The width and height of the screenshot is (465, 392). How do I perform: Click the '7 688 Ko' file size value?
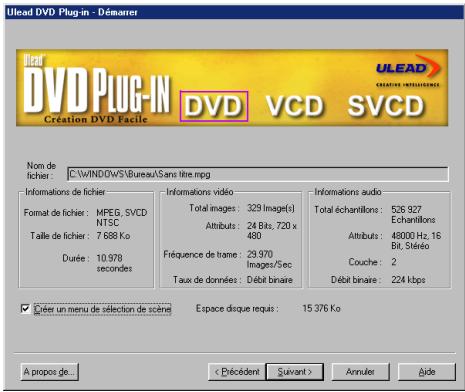[x=113, y=236]
